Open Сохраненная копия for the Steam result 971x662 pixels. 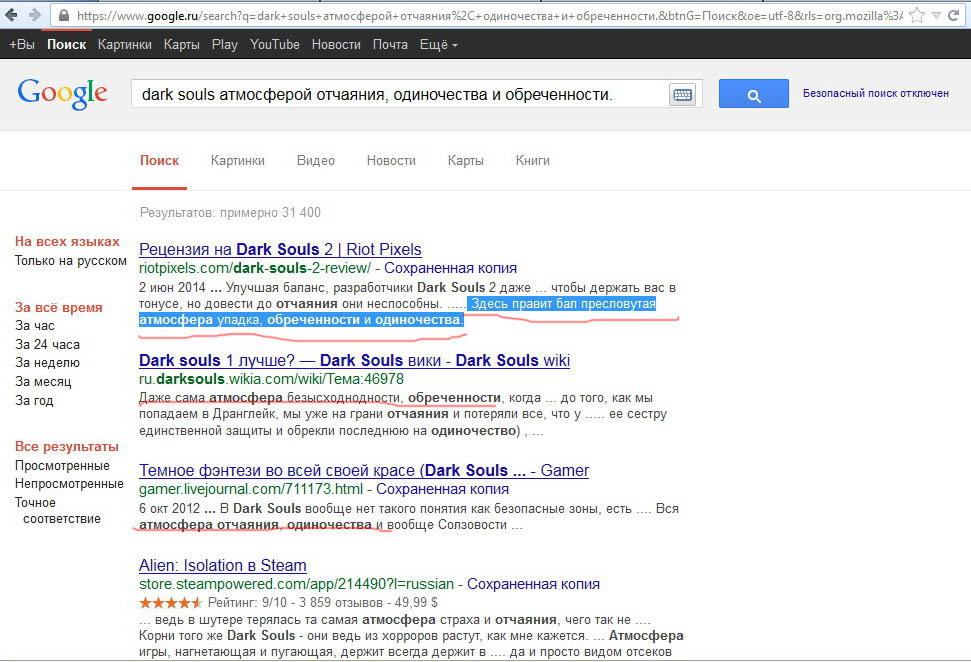[533, 584]
